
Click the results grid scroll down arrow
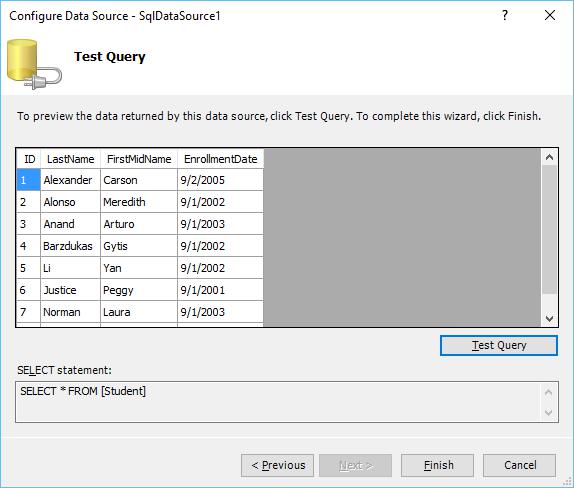pos(549,318)
